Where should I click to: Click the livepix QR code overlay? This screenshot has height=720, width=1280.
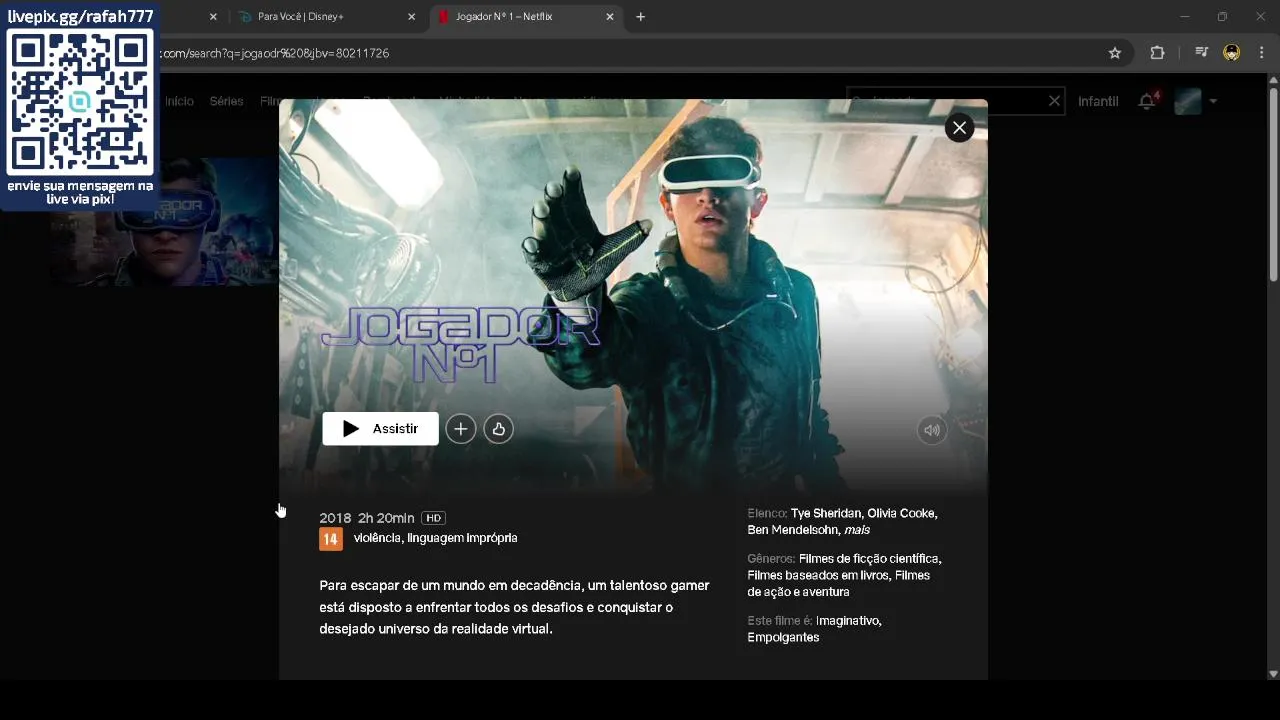pos(80,101)
